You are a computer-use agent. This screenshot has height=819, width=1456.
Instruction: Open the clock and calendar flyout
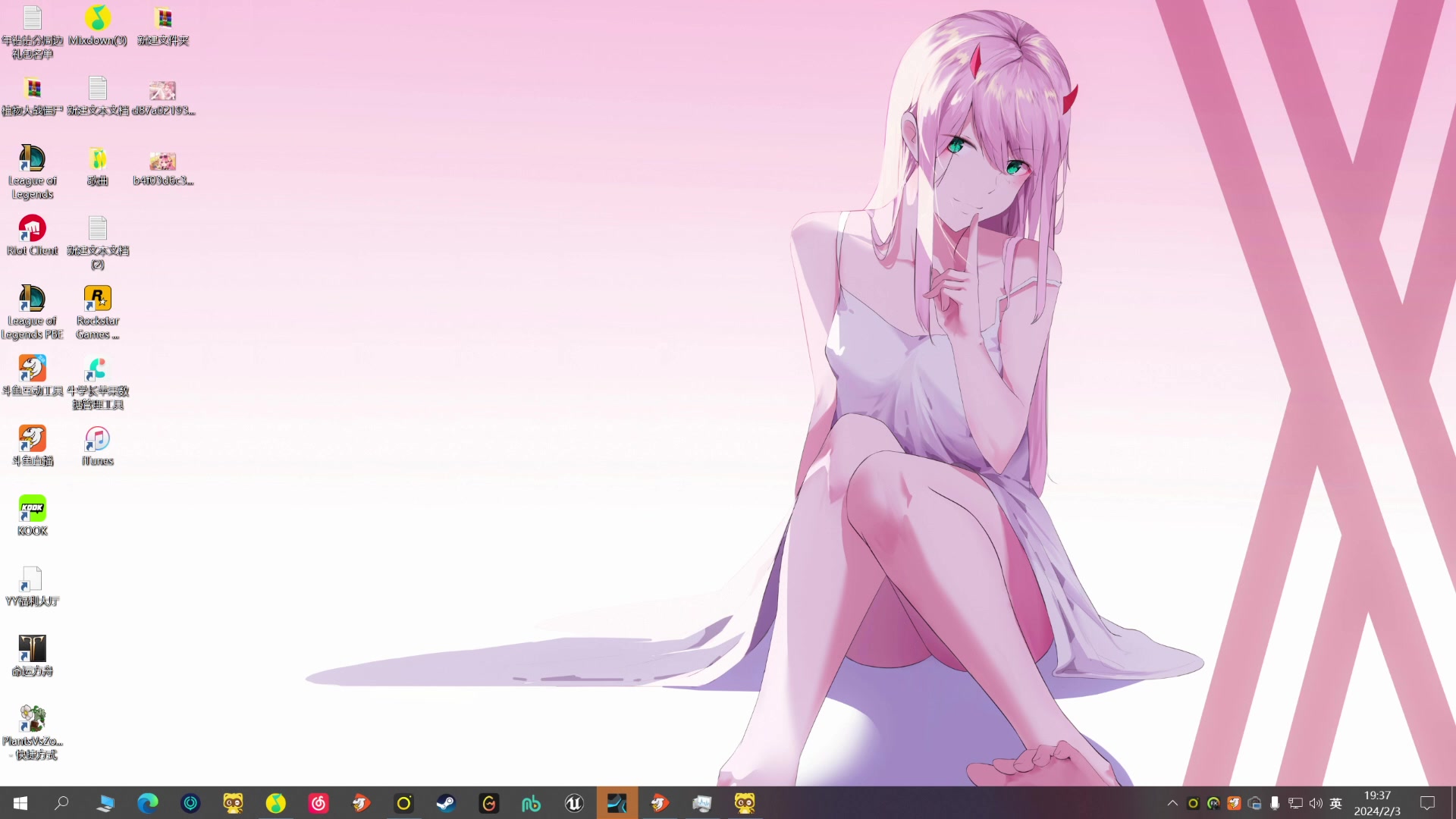tap(1377, 803)
